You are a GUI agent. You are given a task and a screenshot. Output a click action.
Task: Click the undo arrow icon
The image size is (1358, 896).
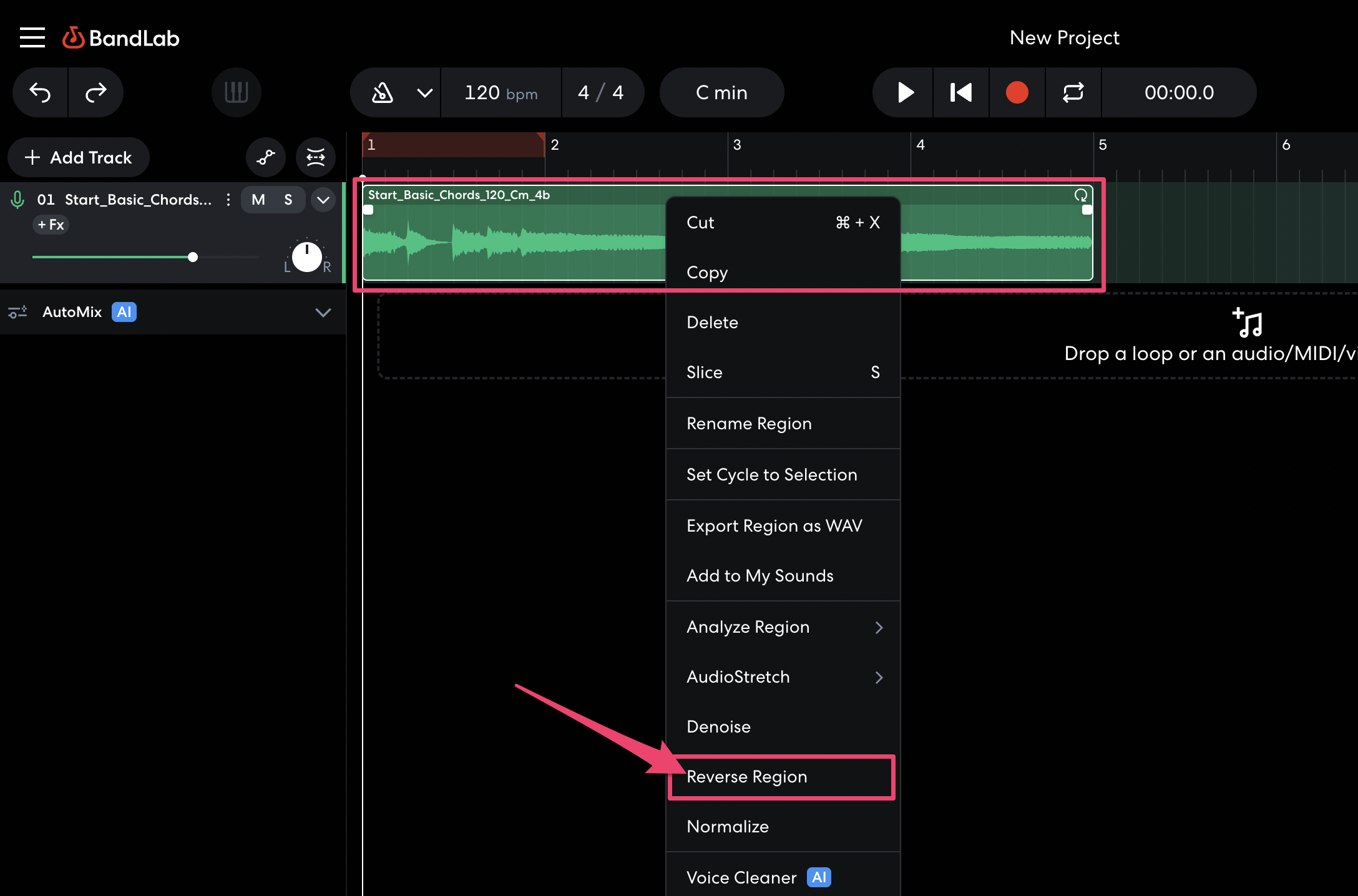point(41,92)
